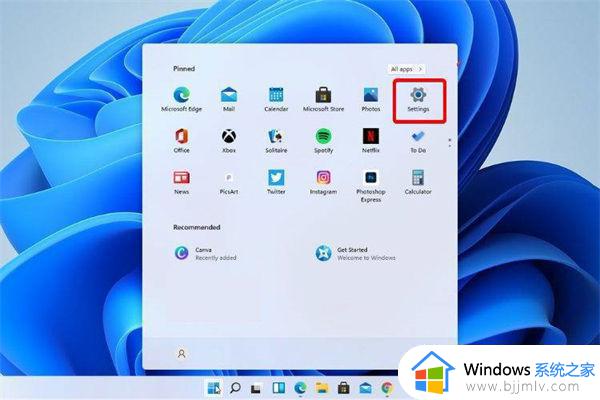Launch the Solitaire game
Viewport: 600px width, 400px height.
[x=276, y=140]
